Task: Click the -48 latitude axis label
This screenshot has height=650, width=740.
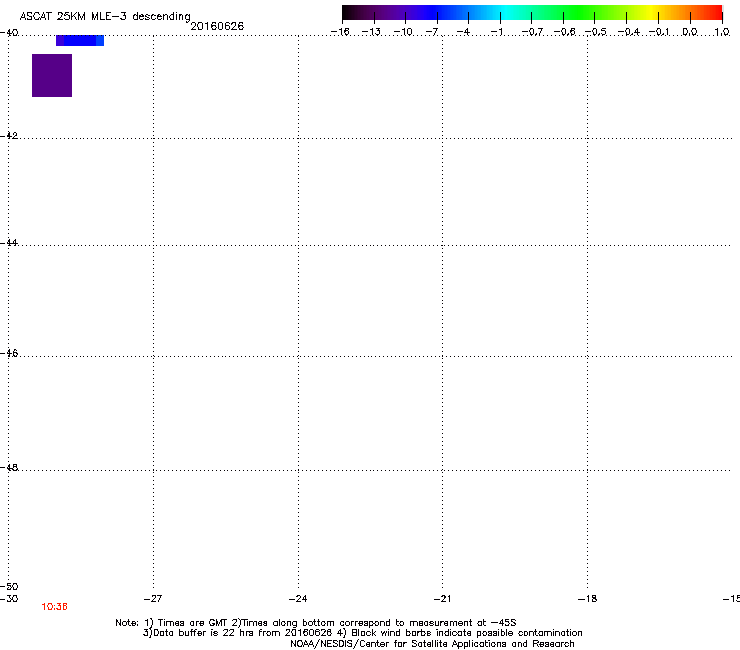Action: tap(9, 467)
